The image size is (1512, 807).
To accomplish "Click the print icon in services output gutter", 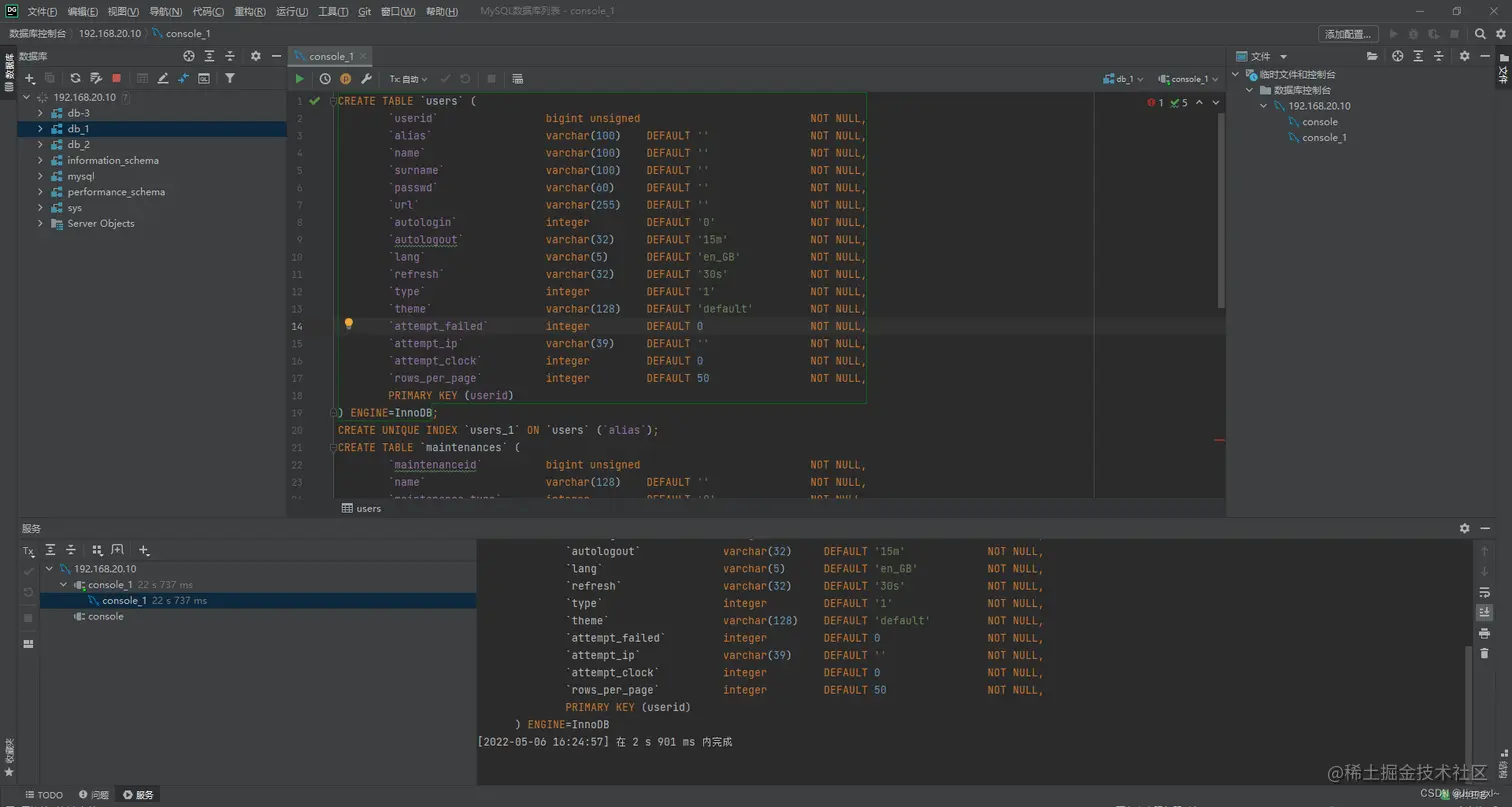I will 1484,633.
